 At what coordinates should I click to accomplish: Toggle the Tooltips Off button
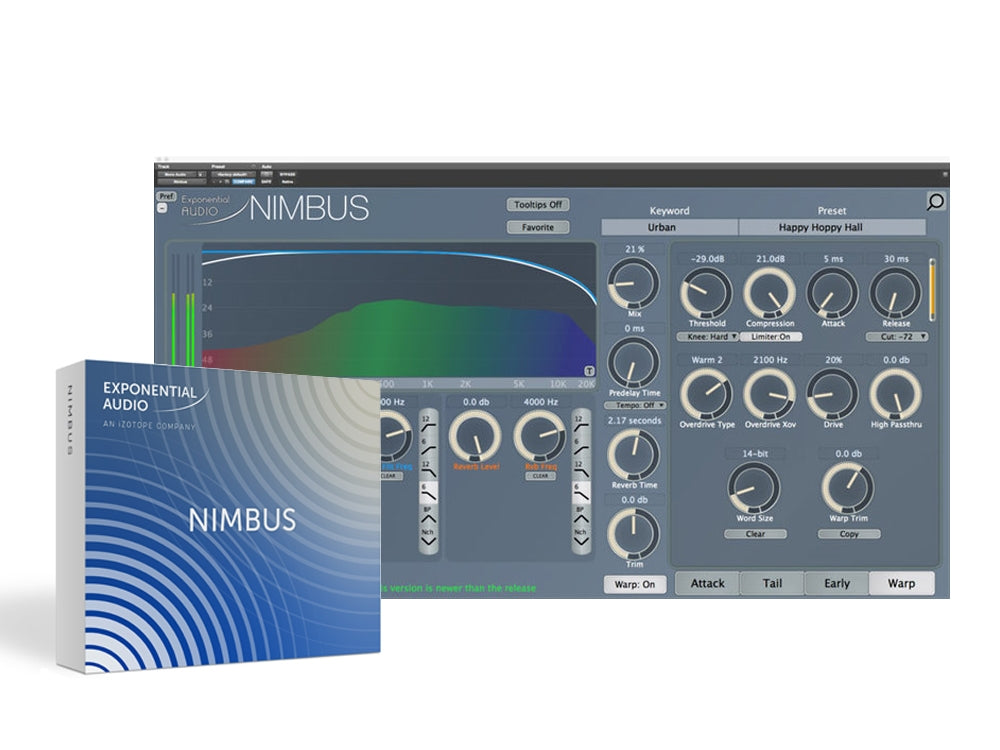(538, 205)
